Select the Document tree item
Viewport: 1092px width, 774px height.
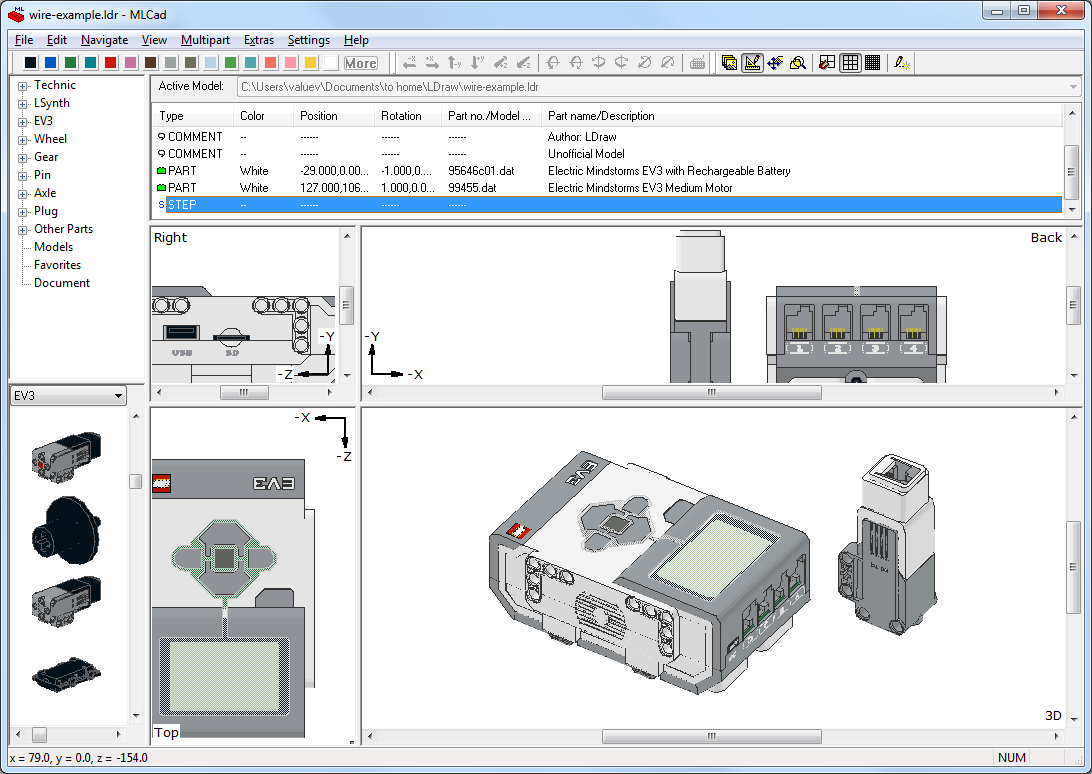click(62, 283)
